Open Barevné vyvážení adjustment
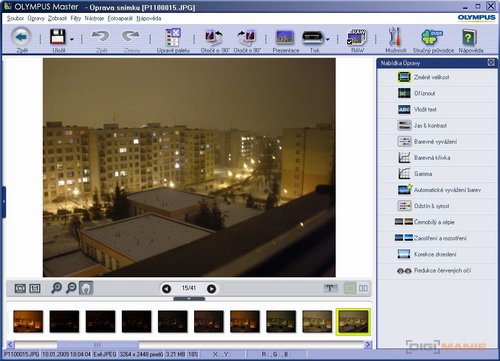 (437, 142)
